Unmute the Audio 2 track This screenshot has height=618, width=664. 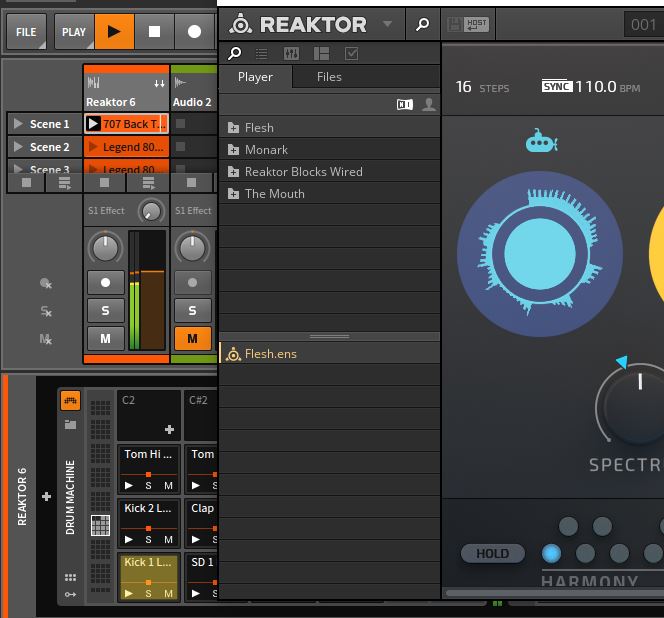pyautogui.click(x=193, y=338)
